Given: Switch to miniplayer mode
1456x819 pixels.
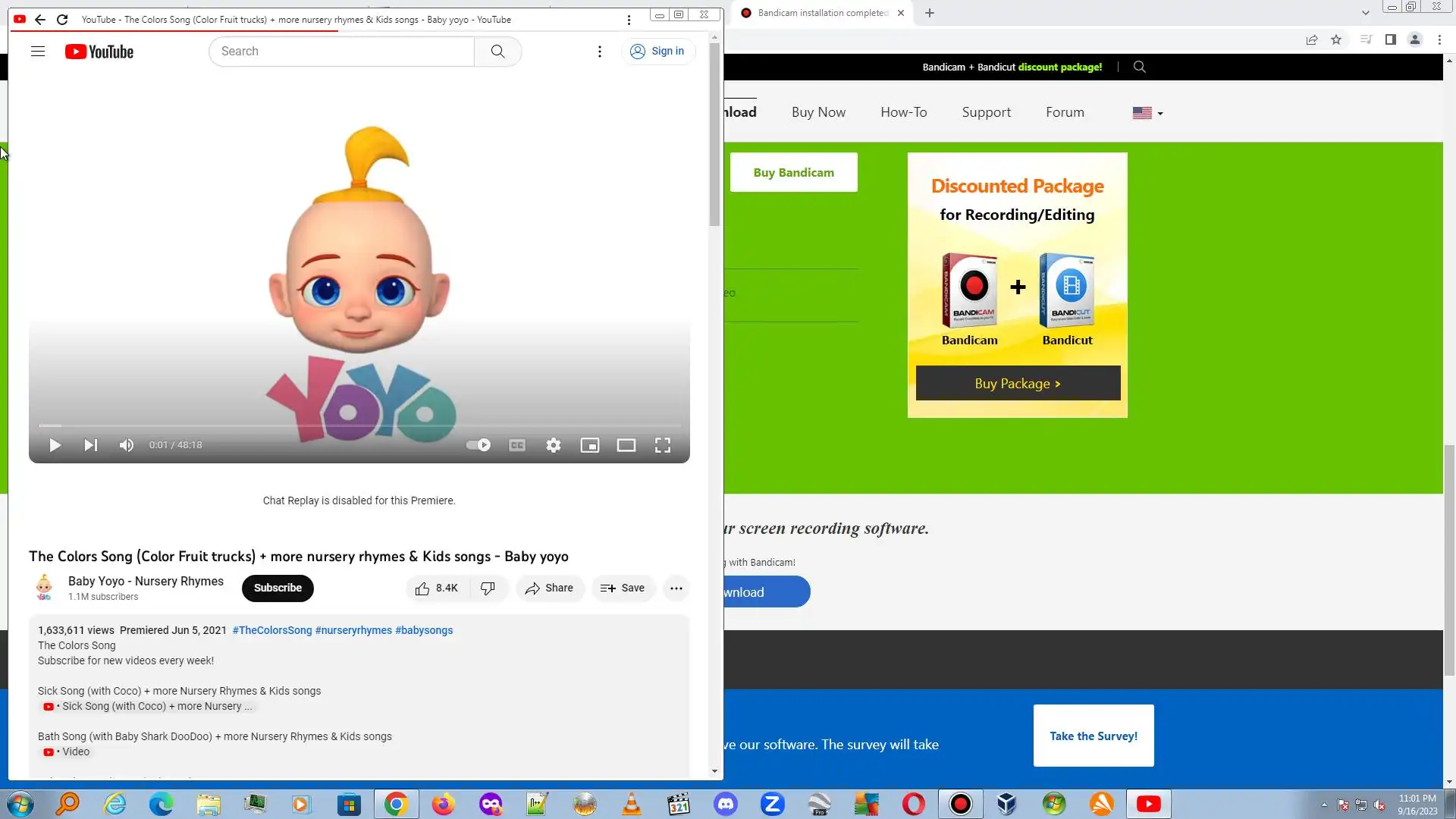Looking at the screenshot, I should click(x=590, y=445).
